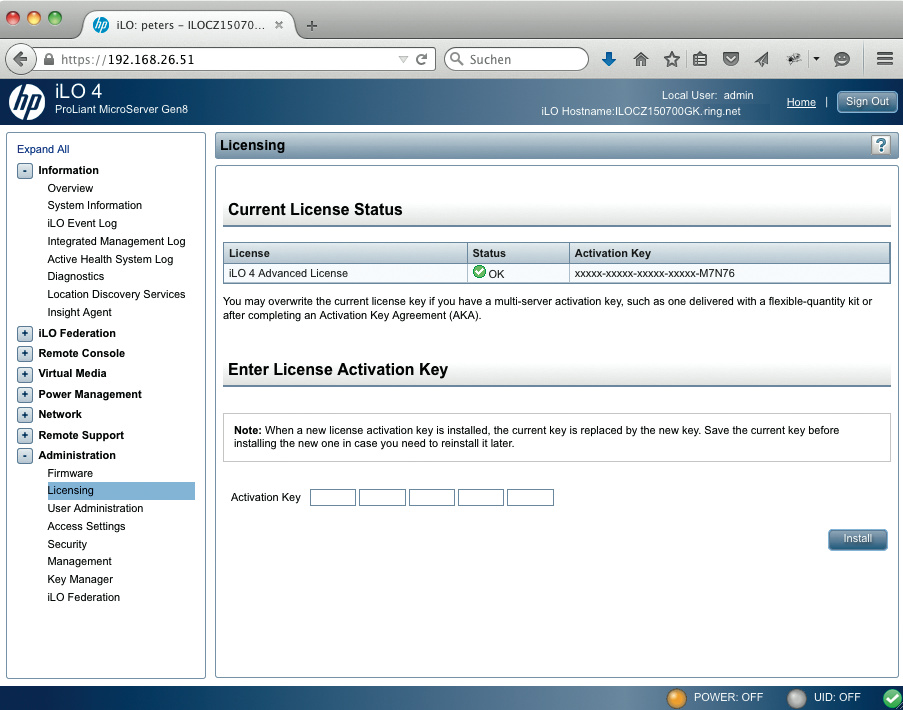The image size is (903, 710).
Task: Open a new browser tab
Action: pyautogui.click(x=312, y=25)
